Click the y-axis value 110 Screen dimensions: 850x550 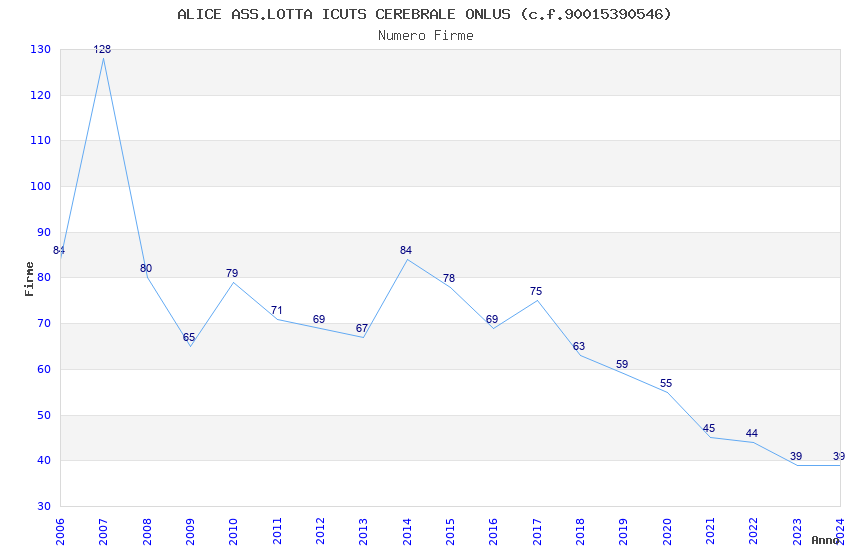pos(41,140)
